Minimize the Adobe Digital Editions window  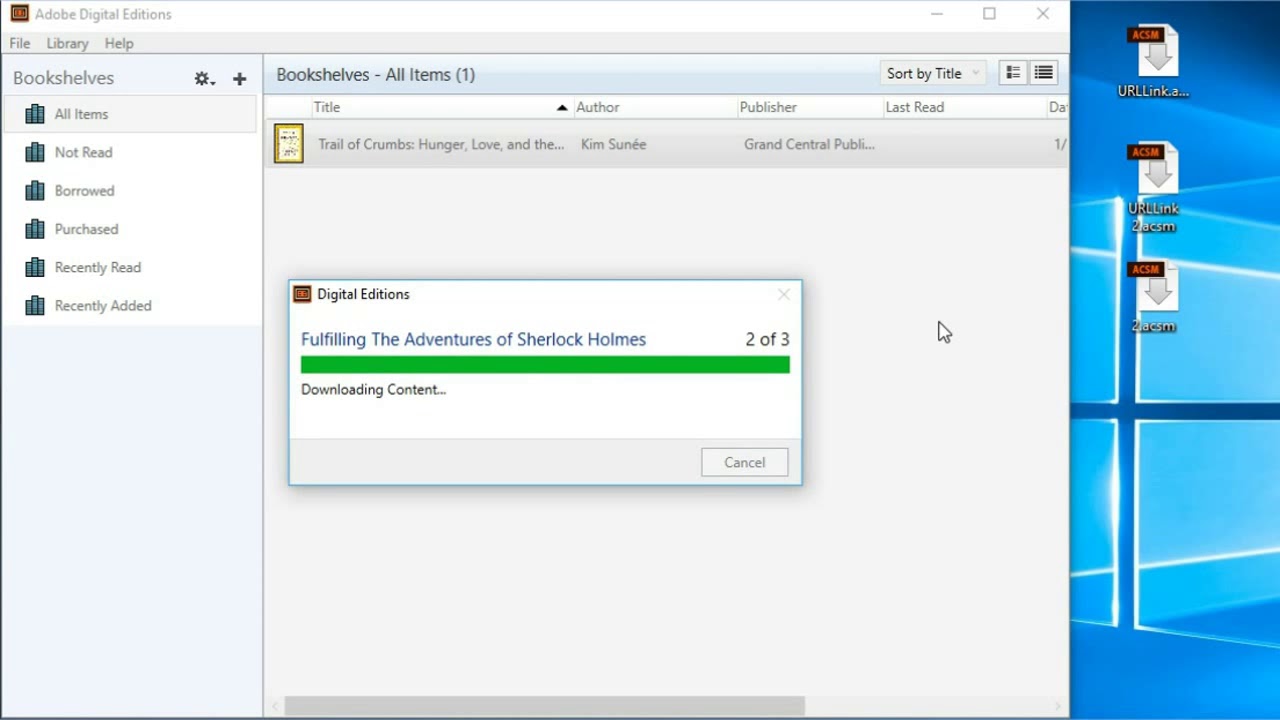pyautogui.click(x=936, y=14)
